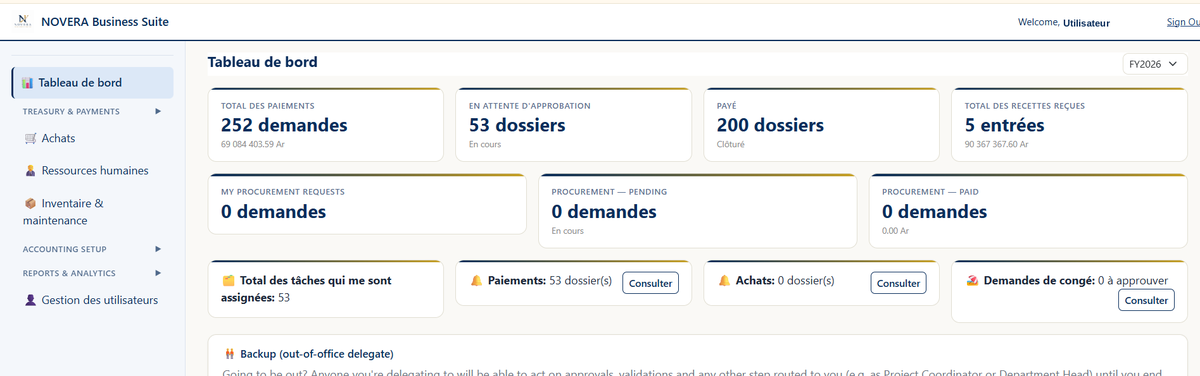Click the shopping cart icon beside Achats
This screenshot has width=1200, height=376.
click(30, 139)
